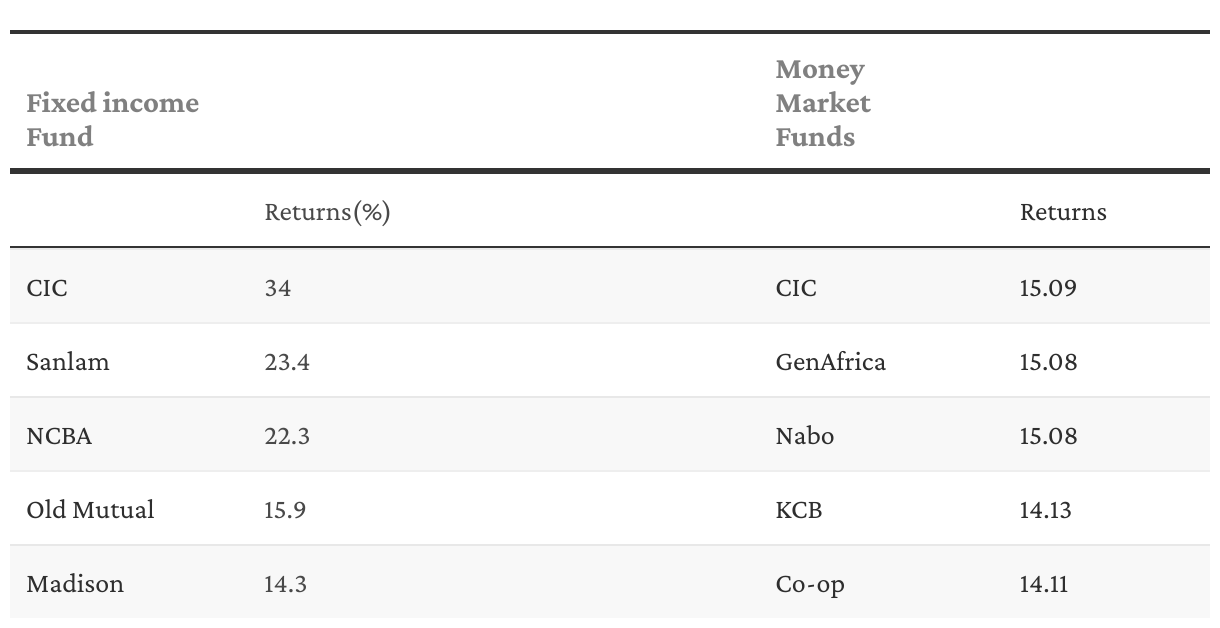The width and height of the screenshot is (1220, 628).
Task: Click Madison's 14.3 return value
Action: [x=285, y=584]
